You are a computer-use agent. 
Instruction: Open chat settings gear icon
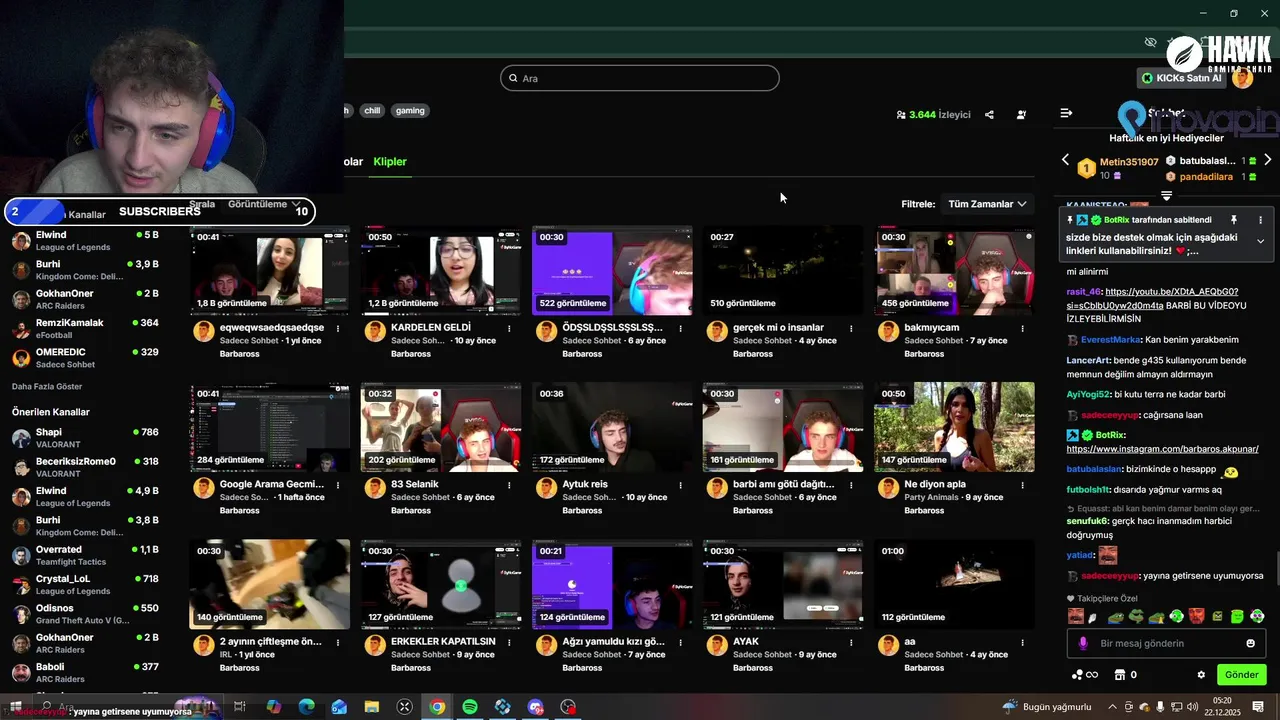pyautogui.click(x=1201, y=675)
